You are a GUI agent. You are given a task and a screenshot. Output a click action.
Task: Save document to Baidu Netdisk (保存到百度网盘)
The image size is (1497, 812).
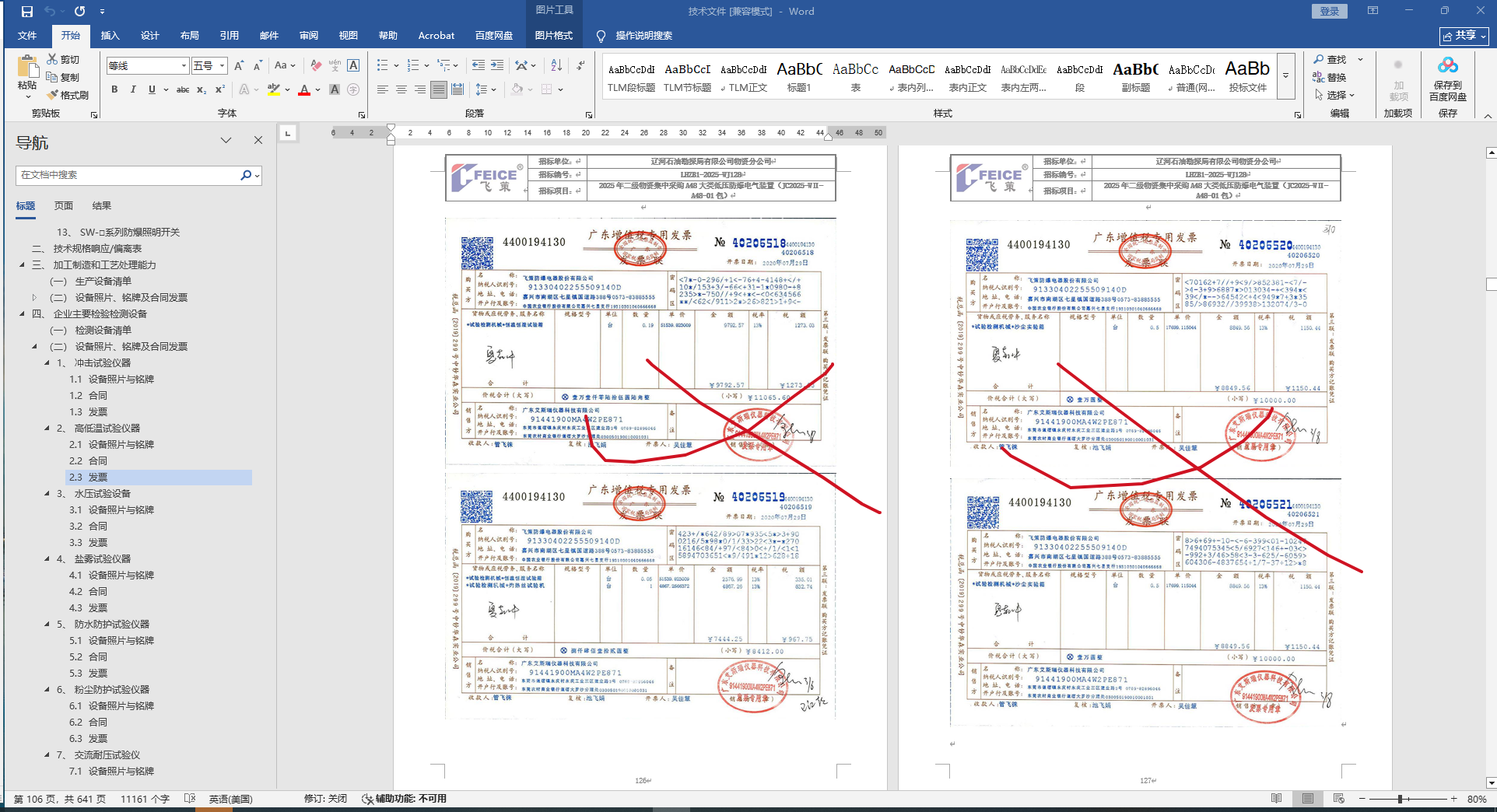click(x=1447, y=79)
